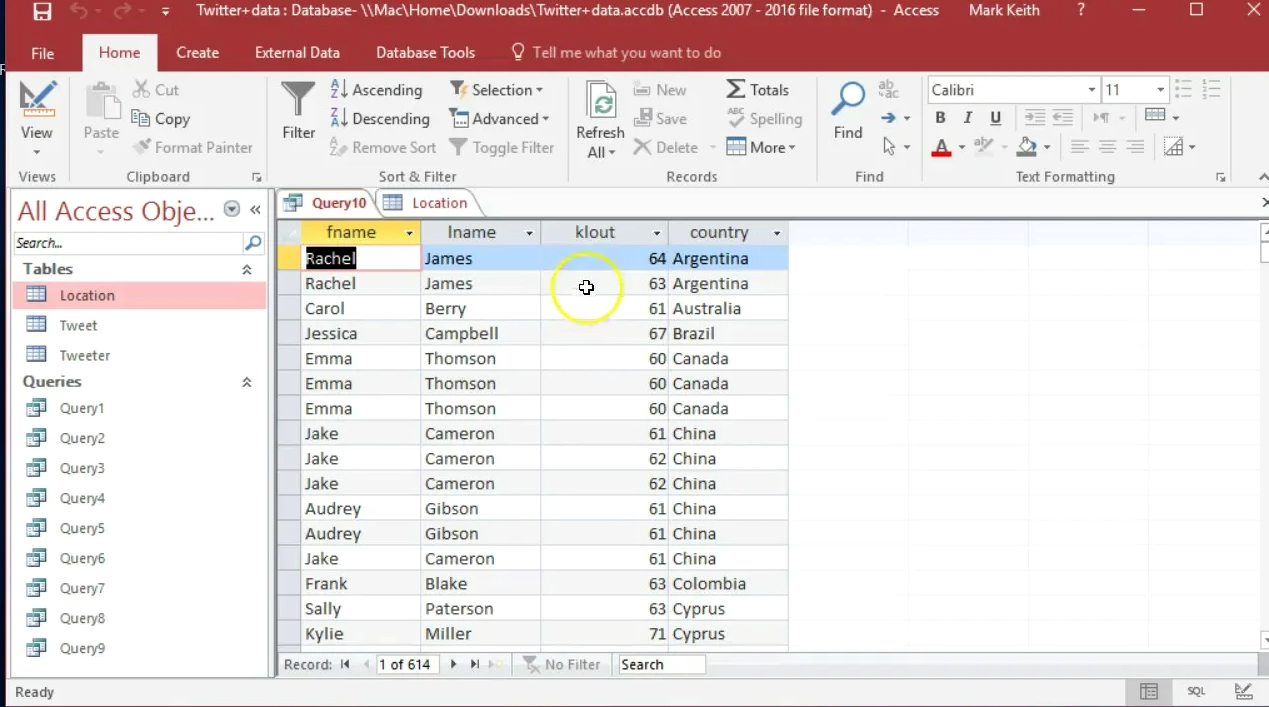
Task: Collapse the Queries group in navigation pane
Action: (247, 382)
